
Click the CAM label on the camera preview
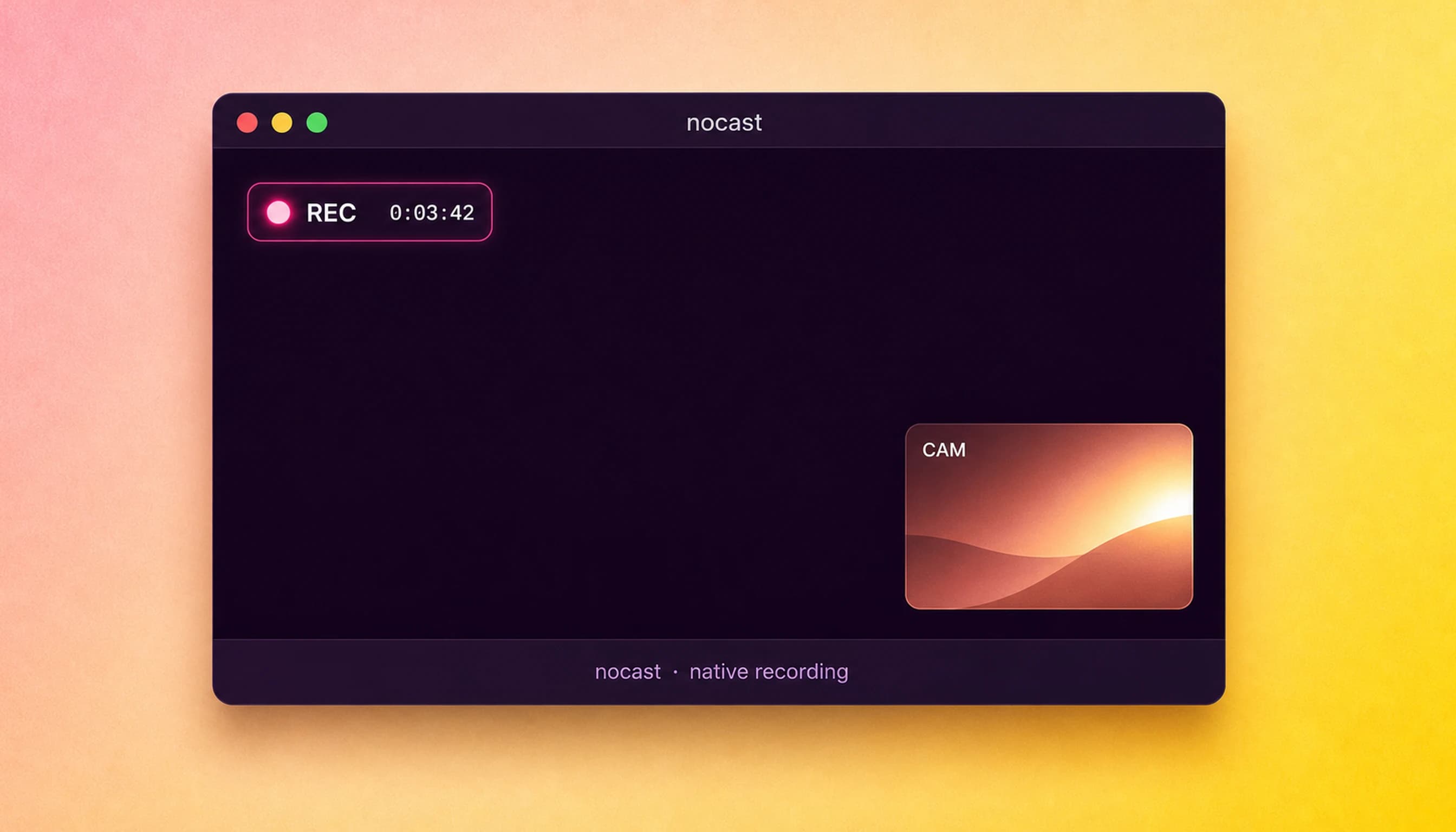[x=944, y=450]
